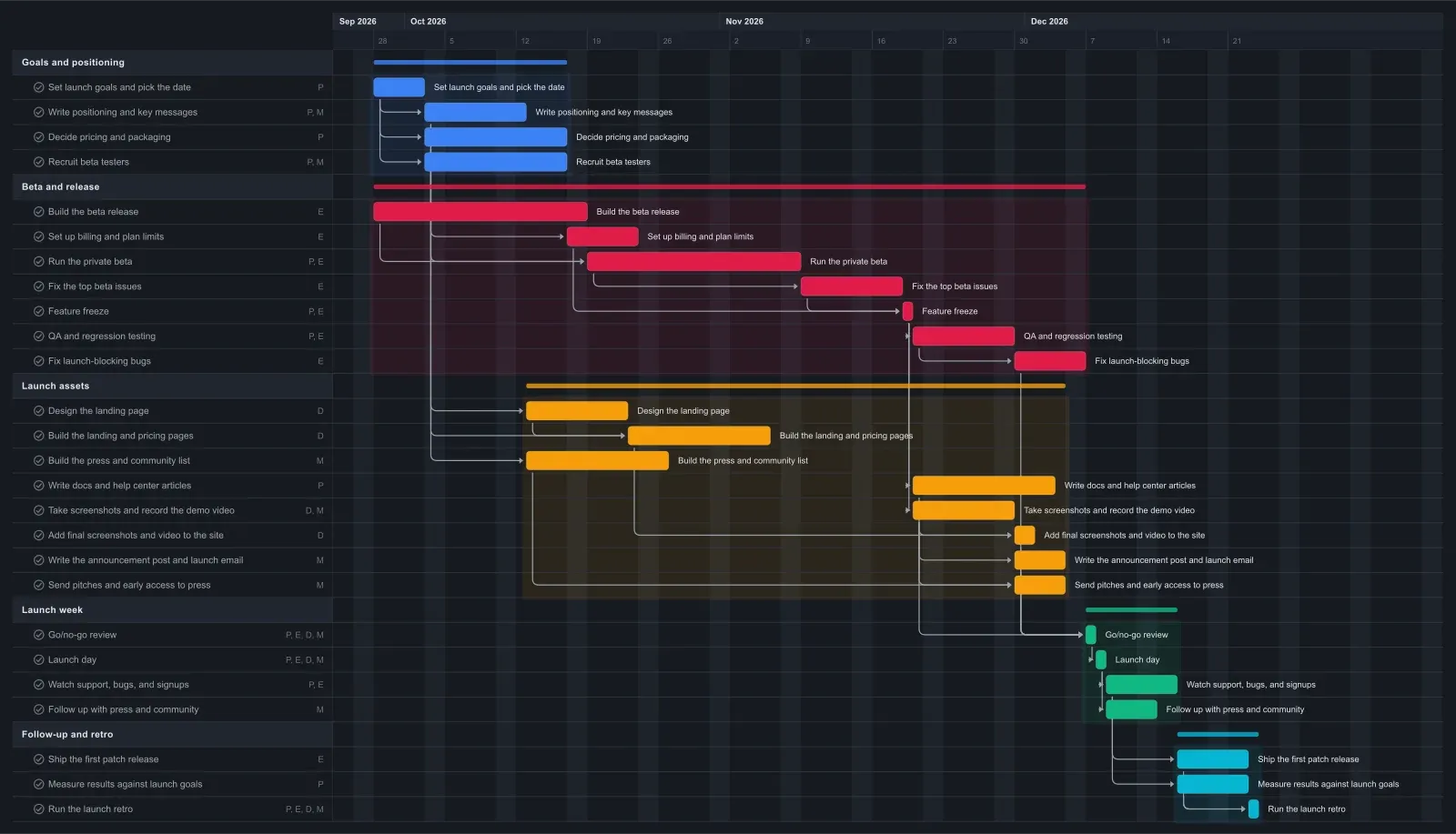
Task: Toggle the check circle for Launch day
Action: (39, 659)
